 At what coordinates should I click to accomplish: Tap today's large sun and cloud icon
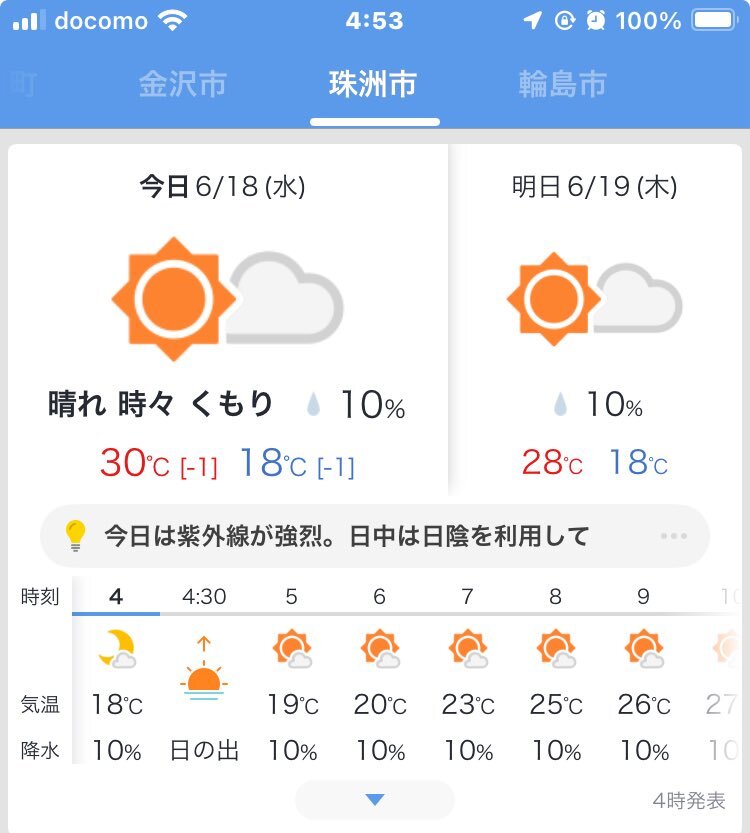point(227,299)
